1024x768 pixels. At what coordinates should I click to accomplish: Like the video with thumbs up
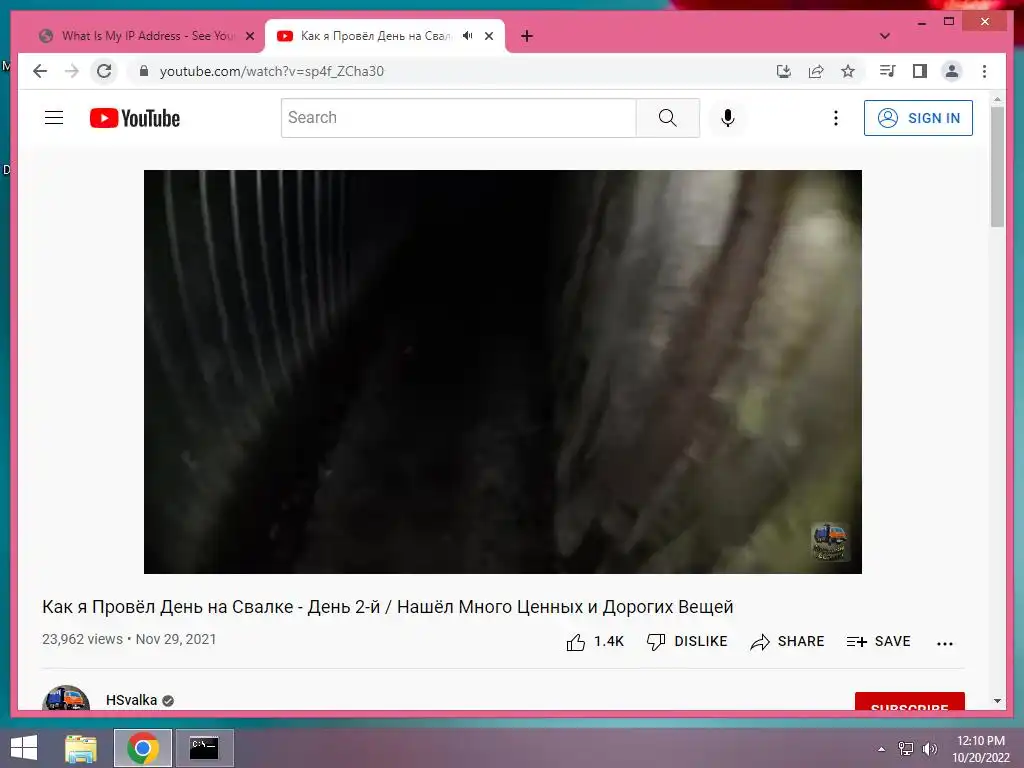(595, 642)
